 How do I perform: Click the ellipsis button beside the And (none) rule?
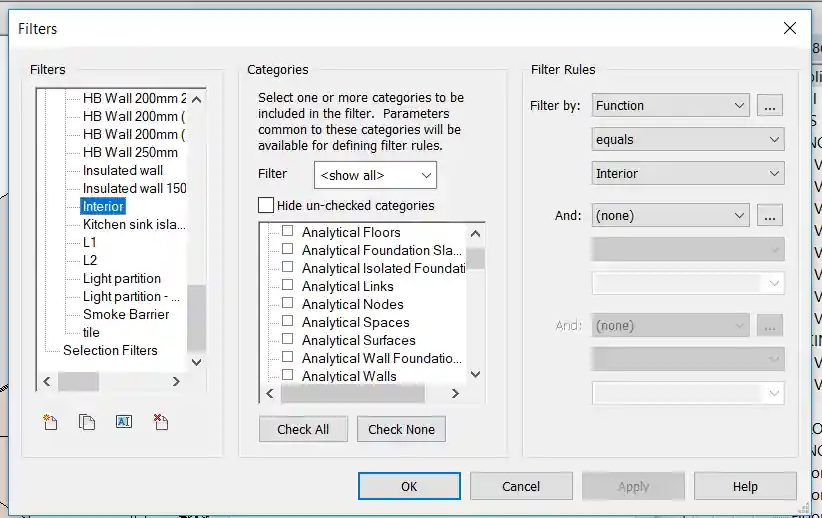click(769, 215)
